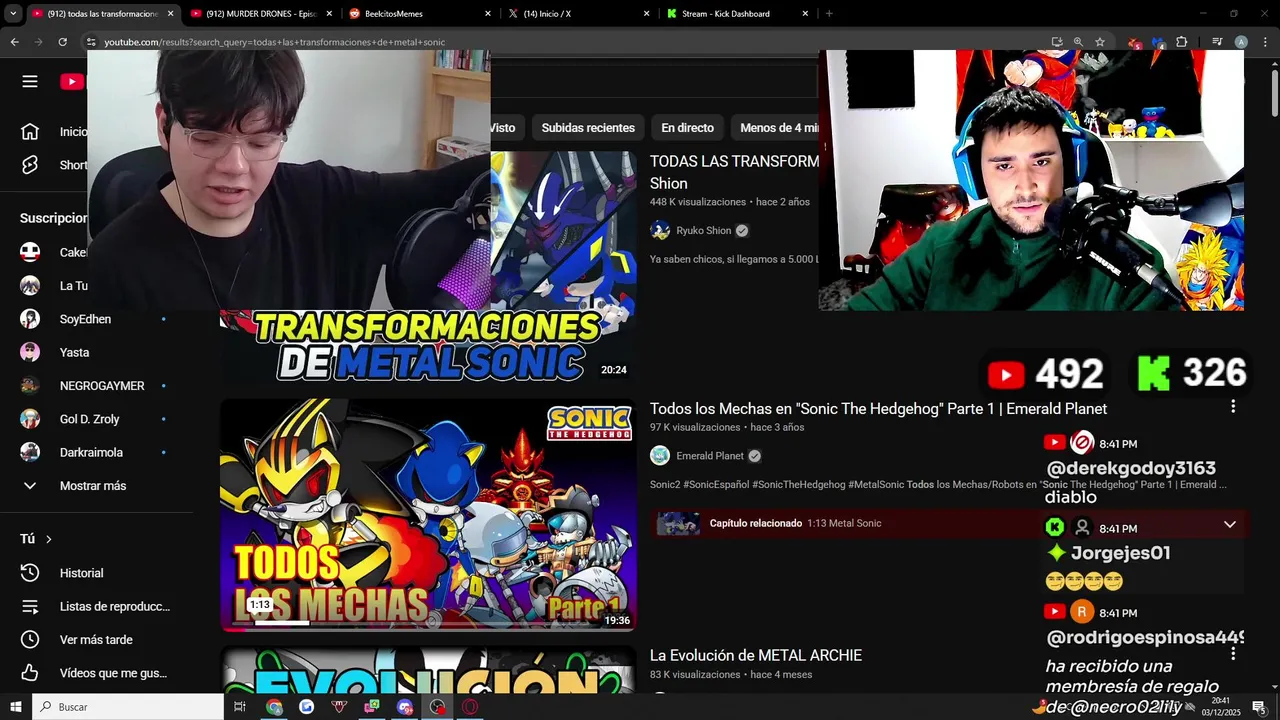
Task: Open Task View on the taskbar
Action: tap(240, 707)
